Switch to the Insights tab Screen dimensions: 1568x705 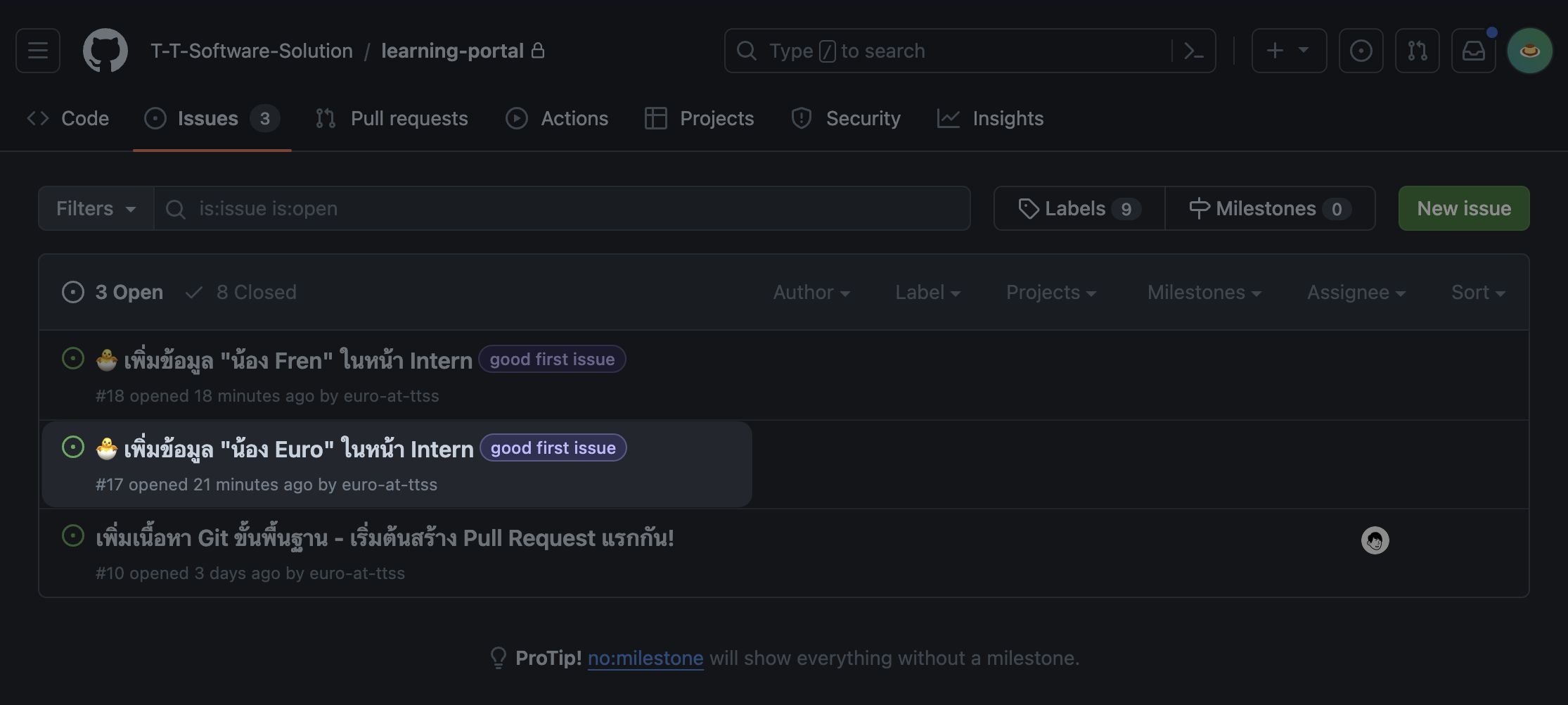click(x=991, y=118)
